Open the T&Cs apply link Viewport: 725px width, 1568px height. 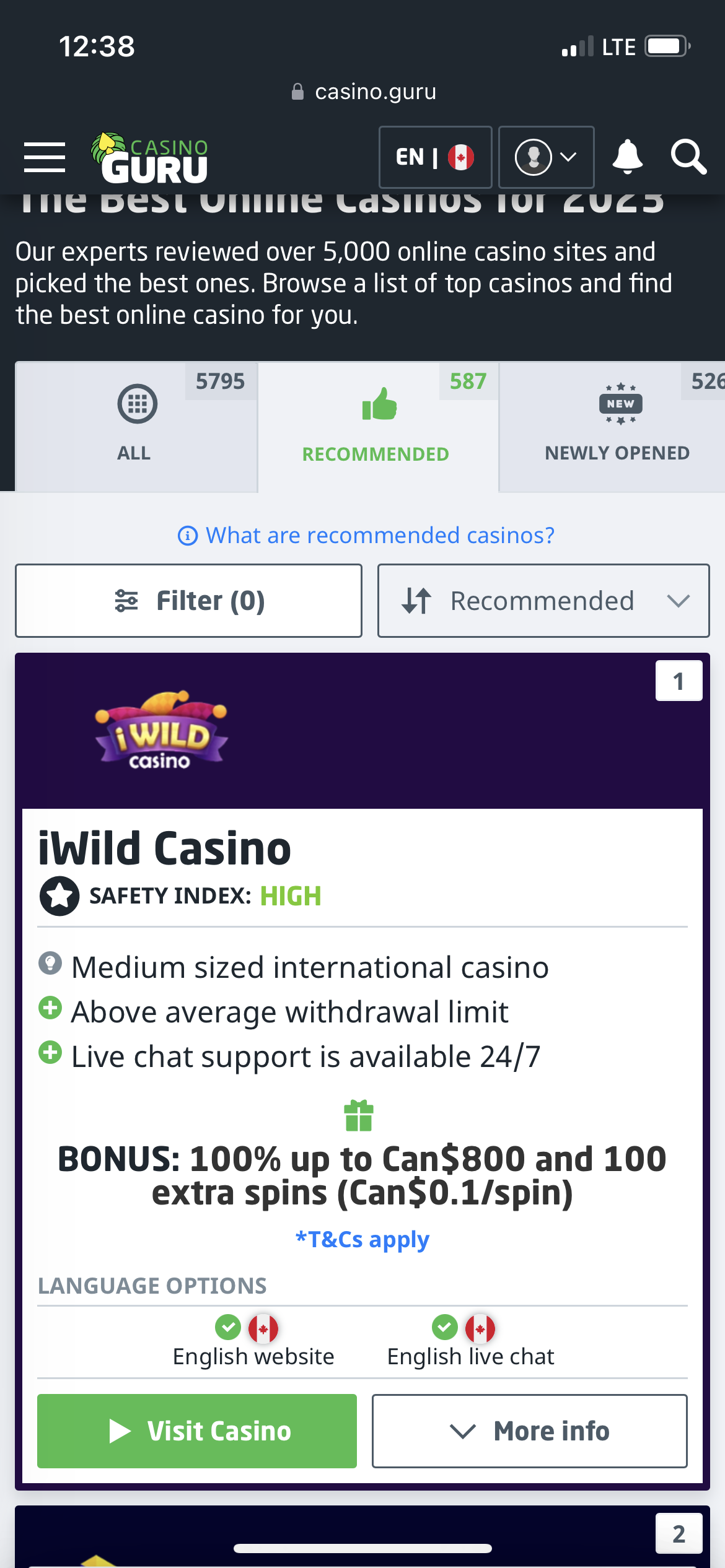(x=362, y=1239)
